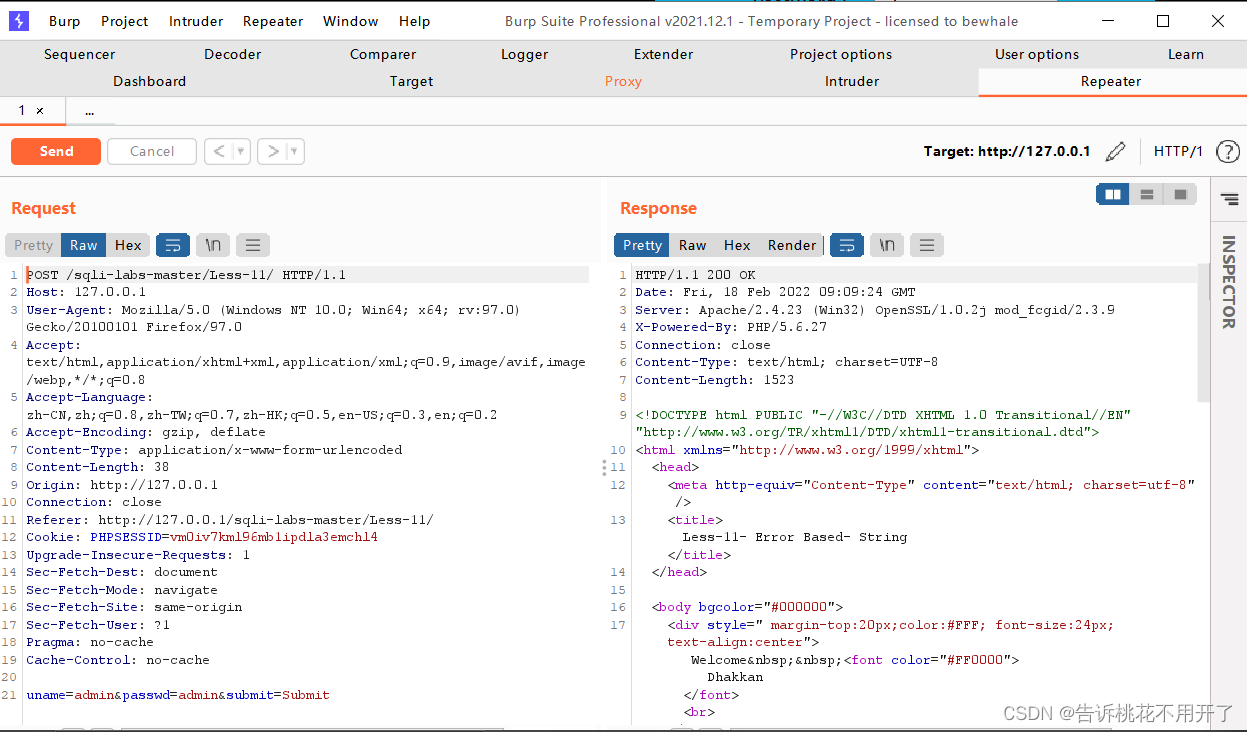The image size is (1247, 732).
Task: Go to the Dashboard tab
Action: [x=150, y=82]
